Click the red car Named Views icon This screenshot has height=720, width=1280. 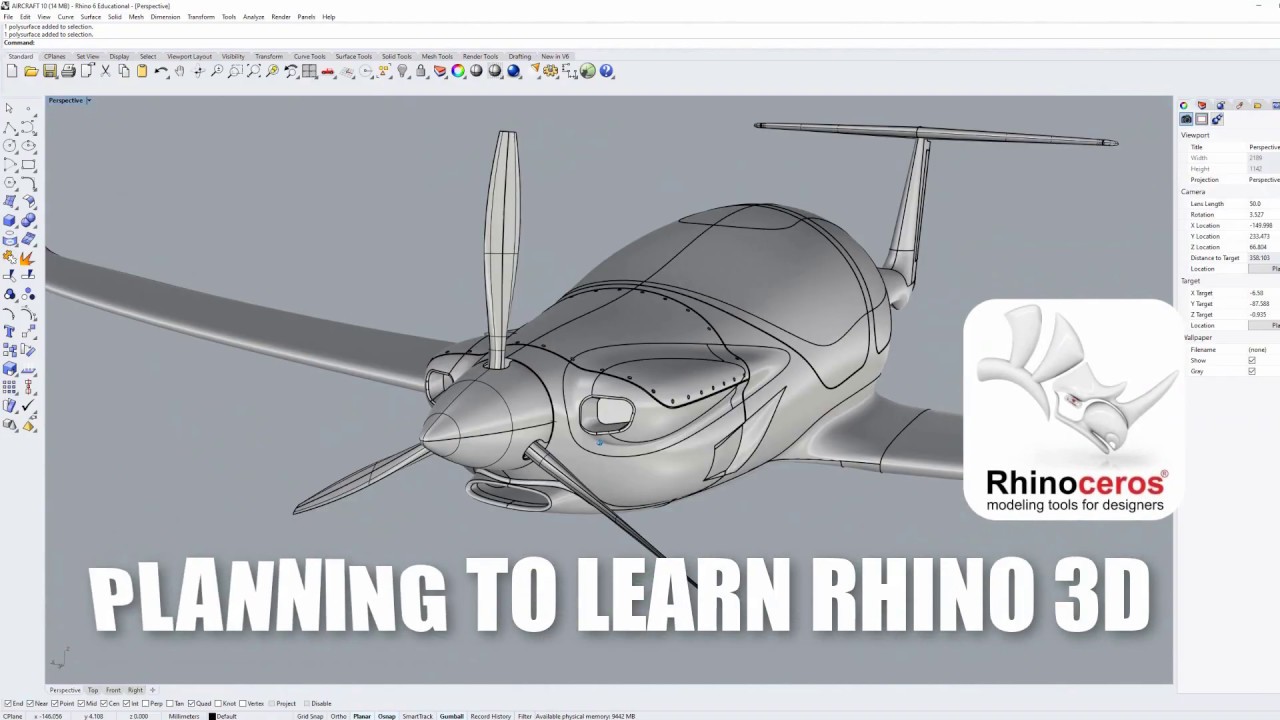pos(327,71)
